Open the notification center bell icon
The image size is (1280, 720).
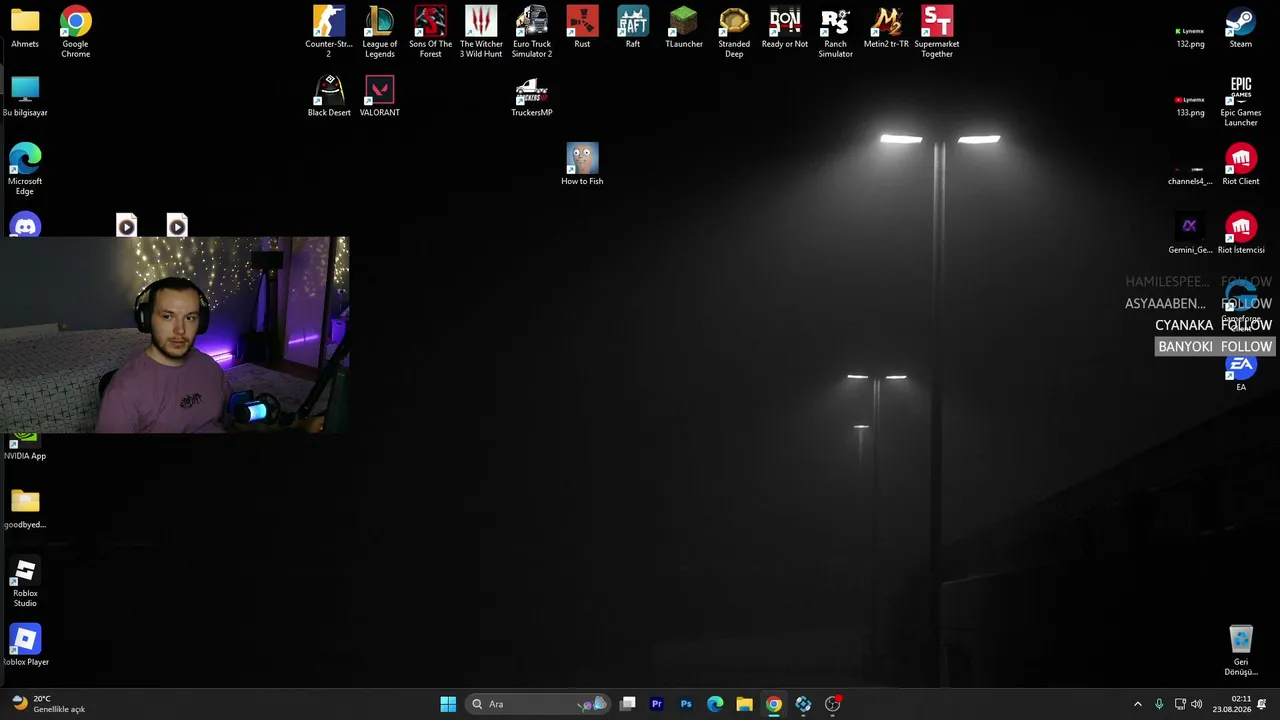click(1262, 704)
